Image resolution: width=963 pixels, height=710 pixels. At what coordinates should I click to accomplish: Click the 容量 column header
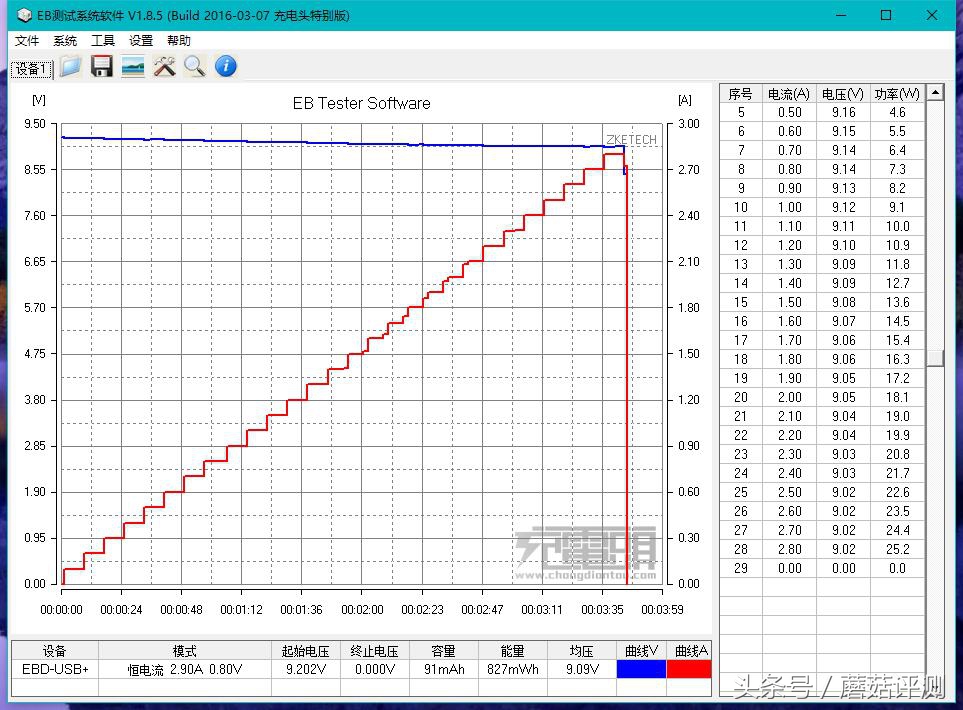pyautogui.click(x=443, y=650)
